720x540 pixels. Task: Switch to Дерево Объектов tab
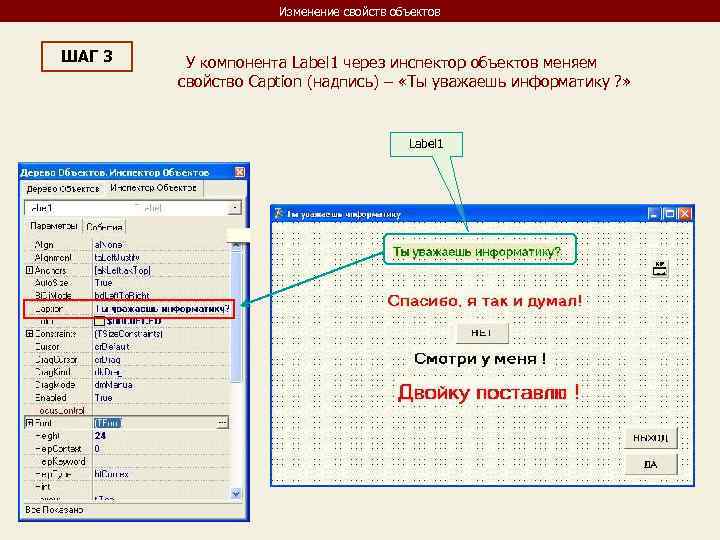pyautogui.click(x=63, y=189)
